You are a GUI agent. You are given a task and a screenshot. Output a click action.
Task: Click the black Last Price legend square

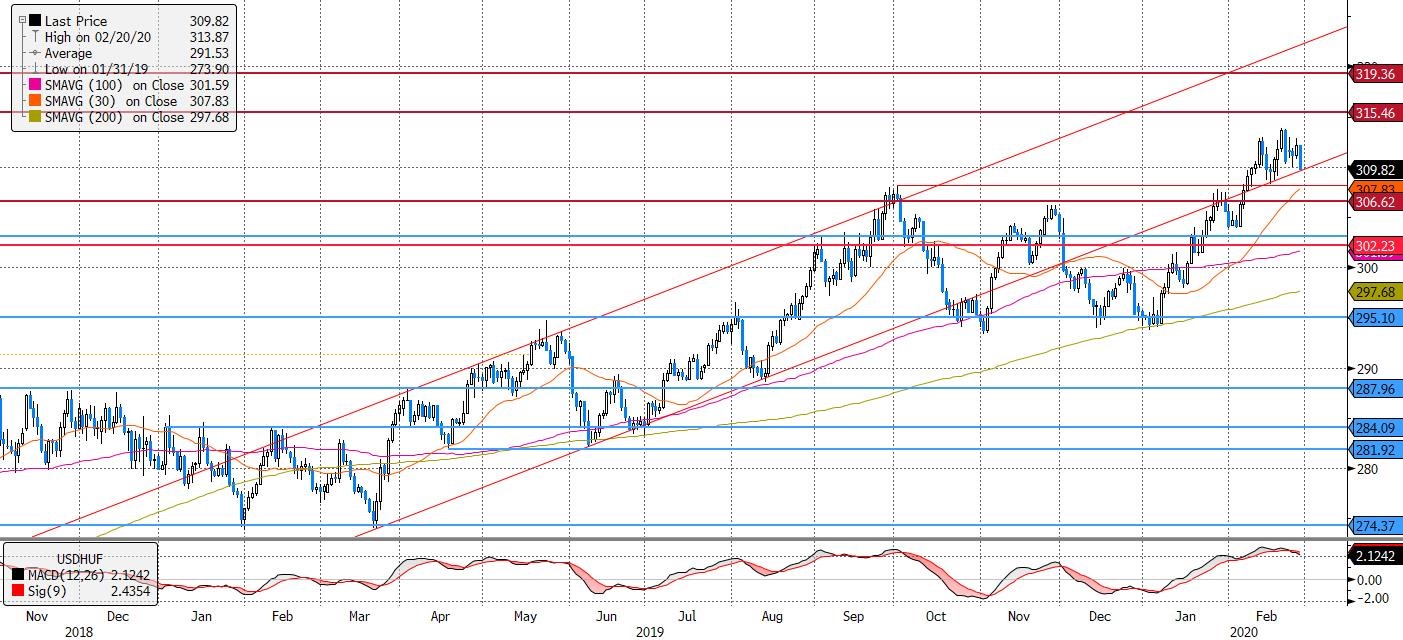click(x=35, y=21)
